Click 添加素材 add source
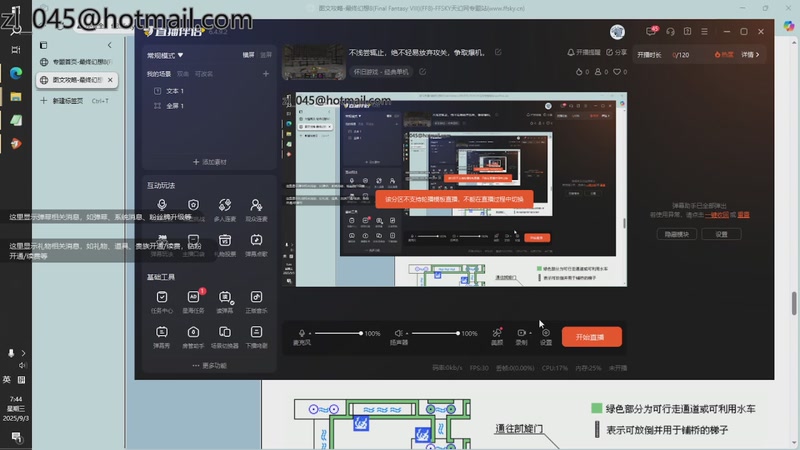800x450 pixels. [210, 162]
